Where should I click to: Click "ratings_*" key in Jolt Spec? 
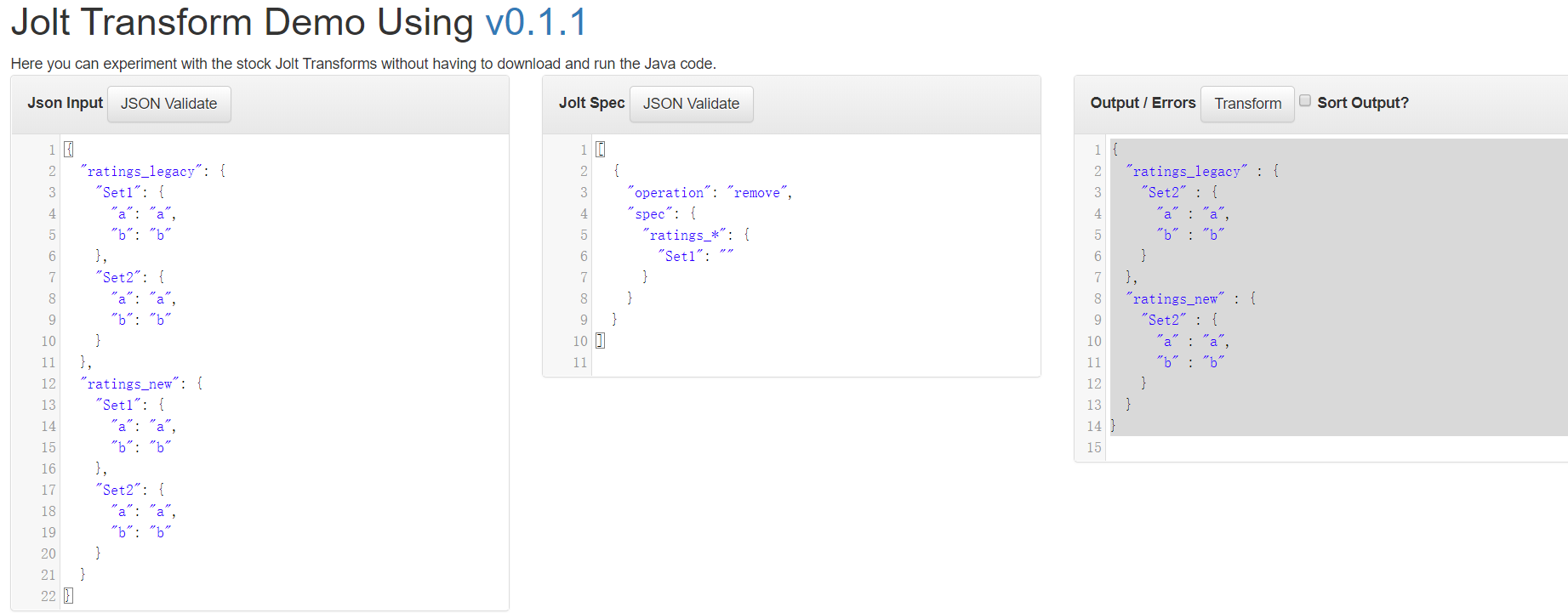click(685, 235)
